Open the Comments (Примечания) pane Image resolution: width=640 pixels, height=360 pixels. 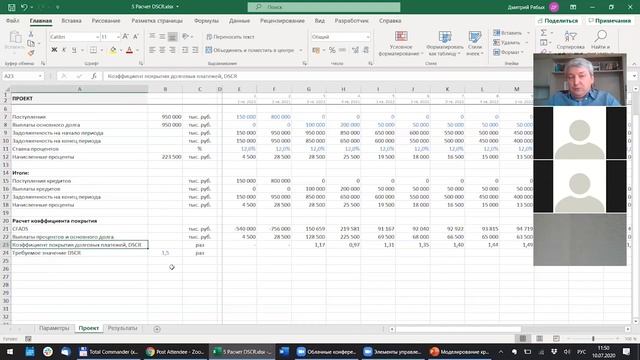tap(610, 20)
